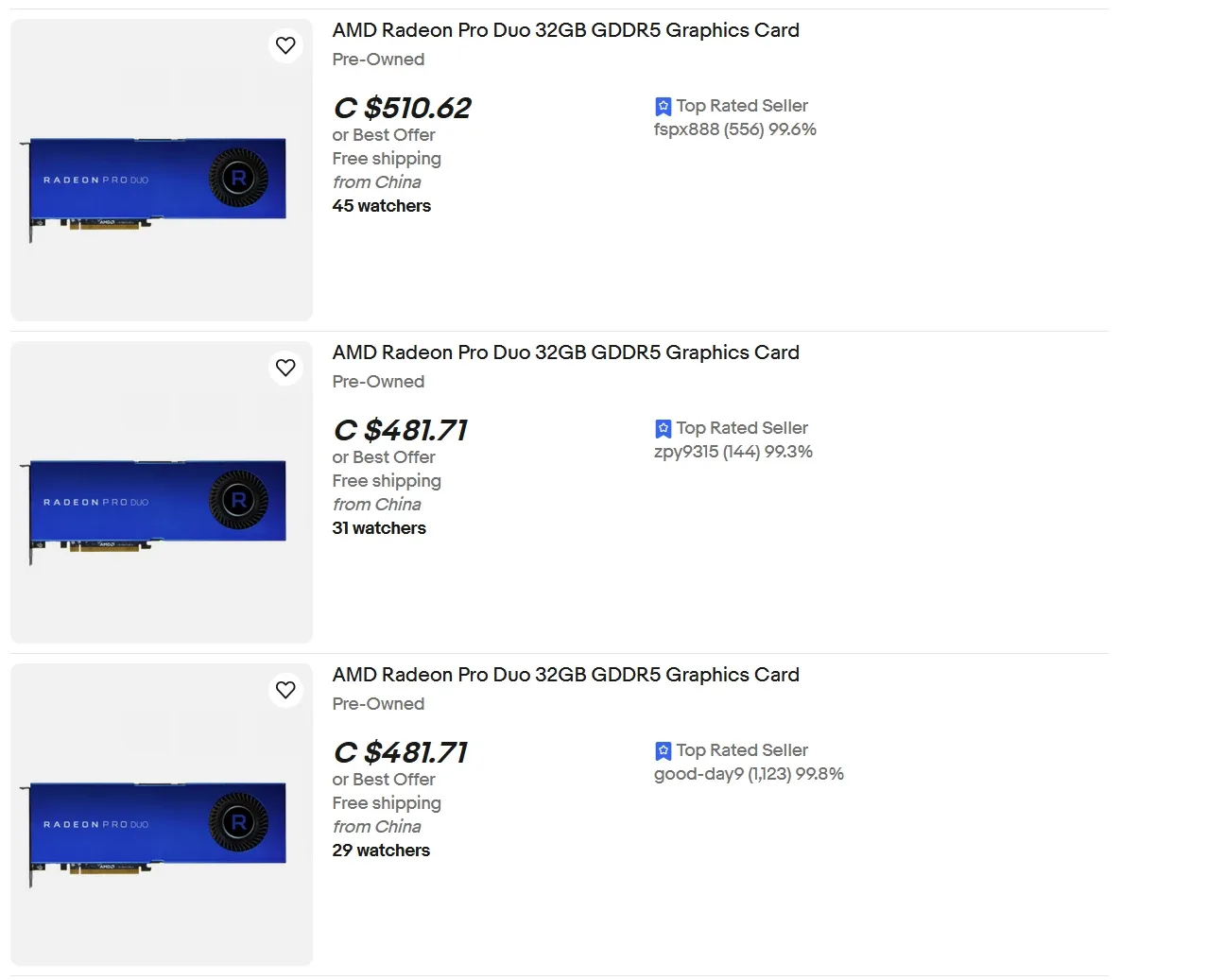Click the Top Rated Seller badge for good-day9

[x=663, y=749]
